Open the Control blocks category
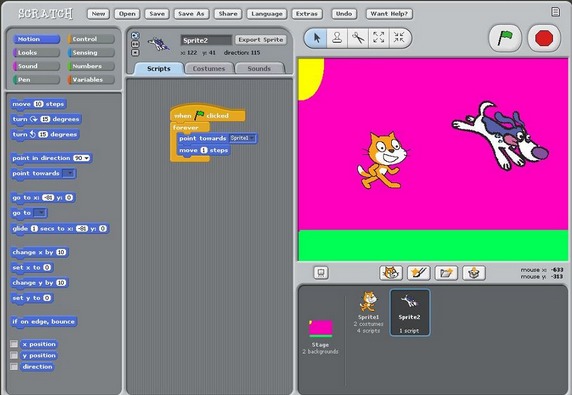Image resolution: width=572 pixels, height=395 pixels. [x=91, y=39]
